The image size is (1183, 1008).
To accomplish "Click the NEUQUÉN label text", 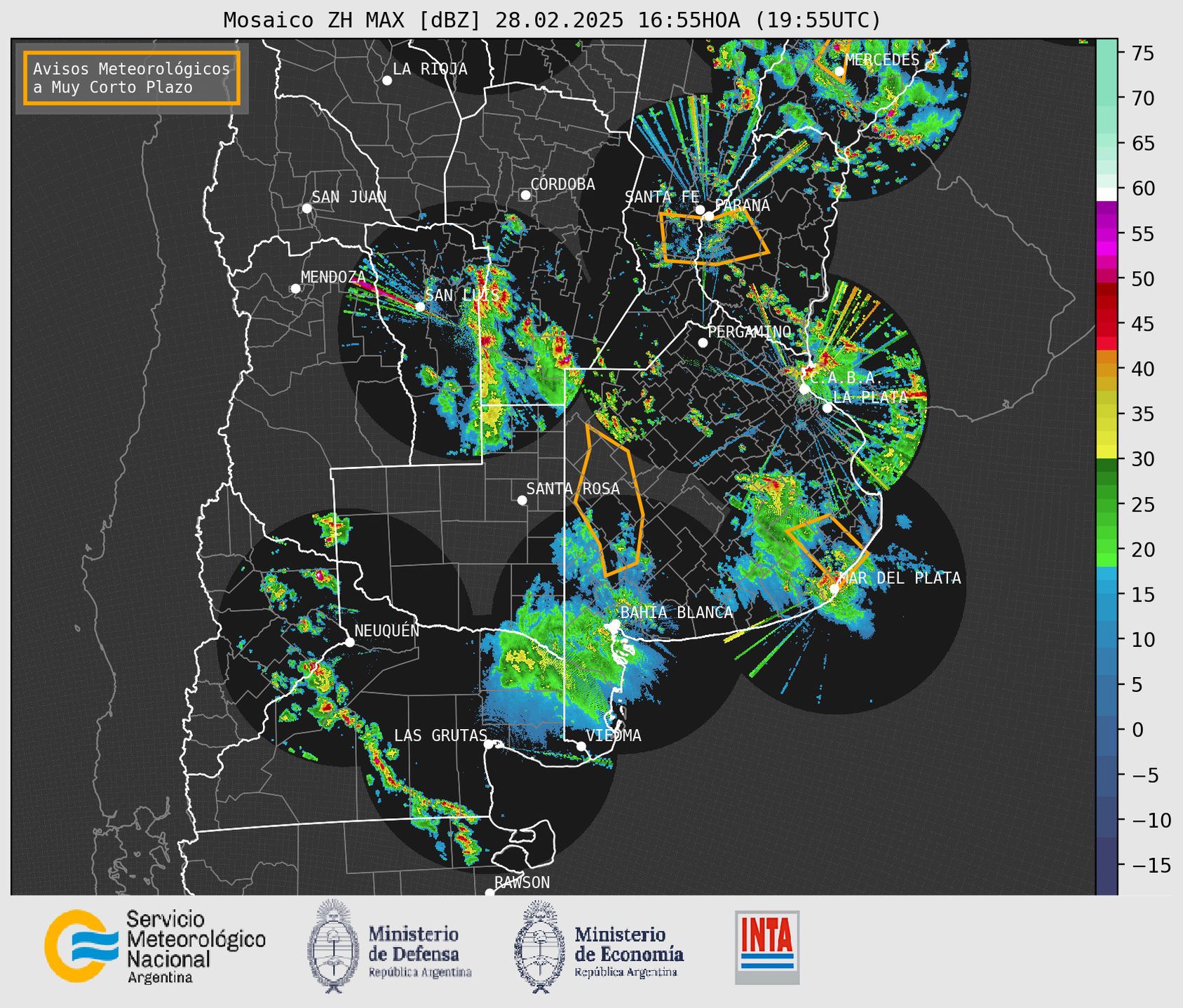I will tap(386, 630).
